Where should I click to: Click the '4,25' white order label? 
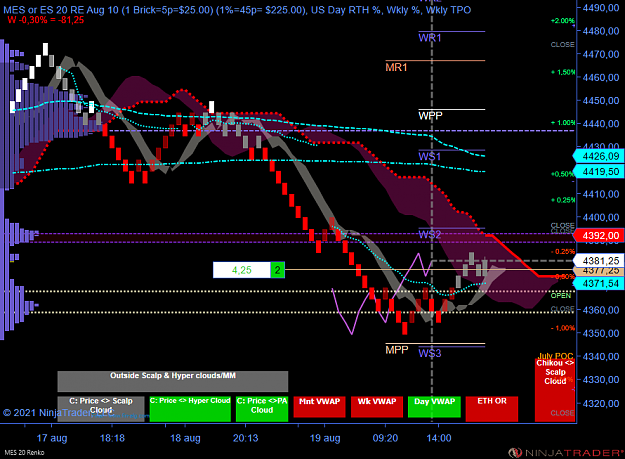(242, 270)
